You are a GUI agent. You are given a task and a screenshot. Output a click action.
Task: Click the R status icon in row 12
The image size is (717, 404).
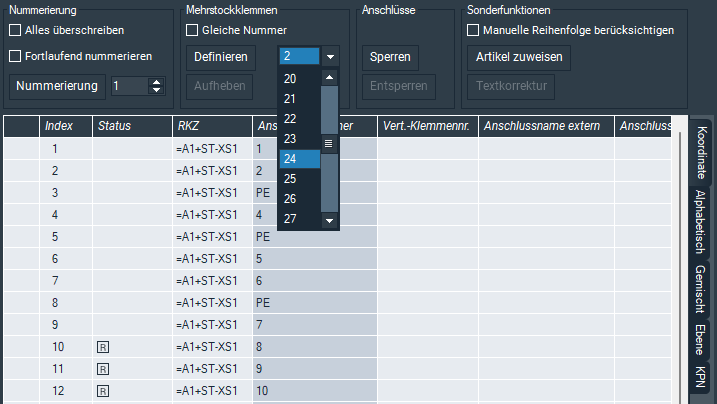[102, 390]
